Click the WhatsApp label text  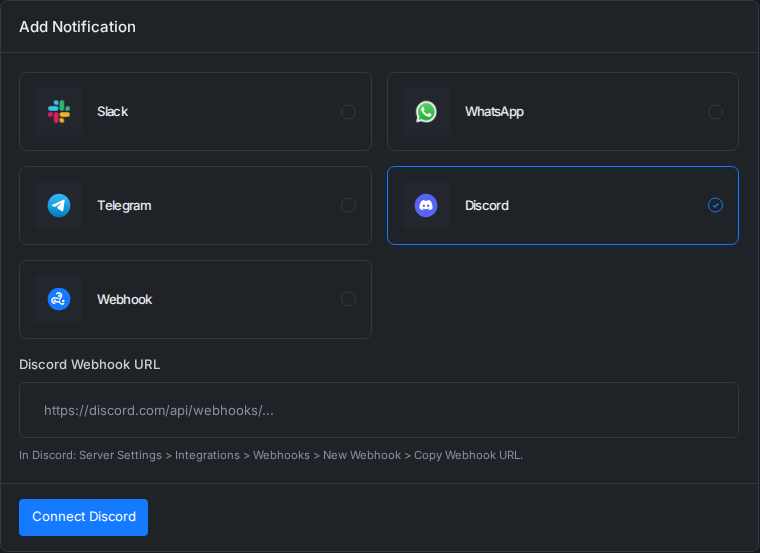[494, 112]
